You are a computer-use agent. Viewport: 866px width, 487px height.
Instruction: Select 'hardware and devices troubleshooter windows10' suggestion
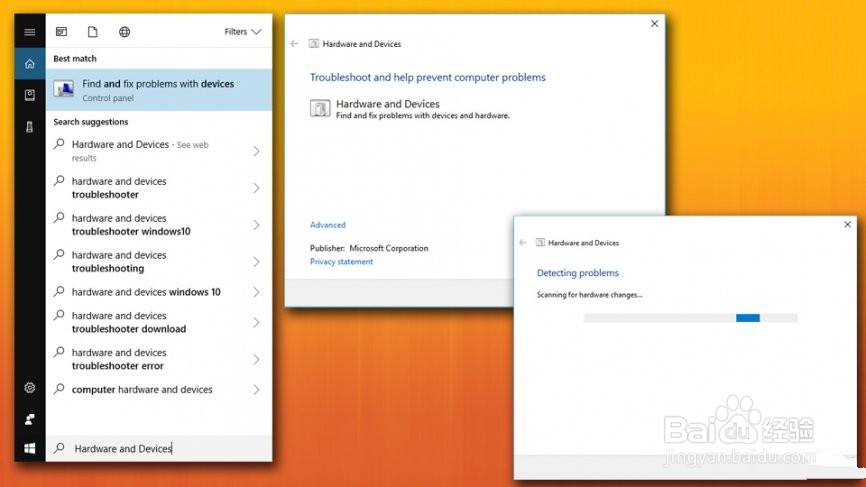(x=159, y=225)
